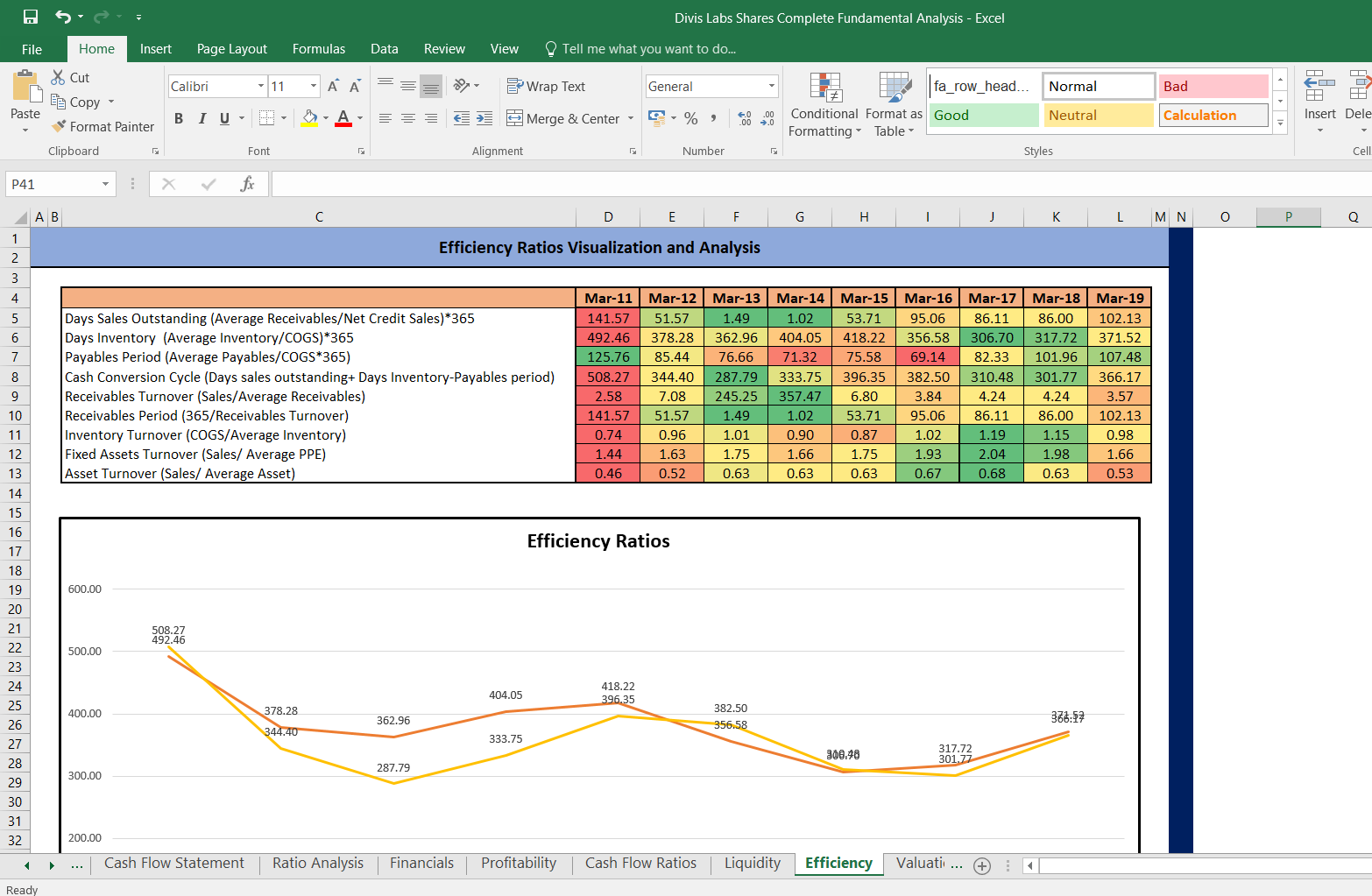Select the entire sheet via corner triangle
The height and width of the screenshot is (896, 1372).
pyautogui.click(x=21, y=217)
